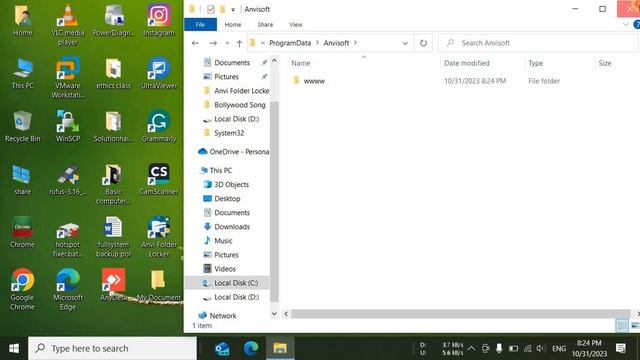Screen dimensions: 640x360
Task: Launch rufus-3.16 from desktop
Action: pos(68,180)
